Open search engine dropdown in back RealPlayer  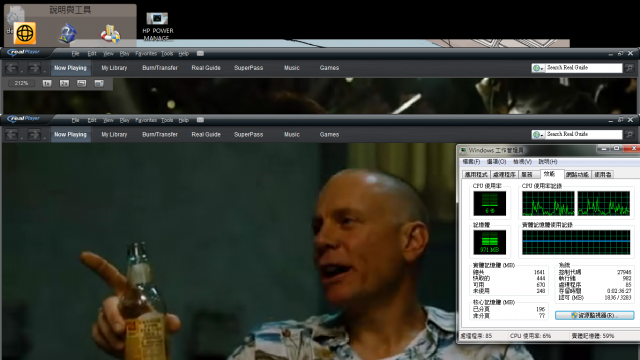[539, 68]
